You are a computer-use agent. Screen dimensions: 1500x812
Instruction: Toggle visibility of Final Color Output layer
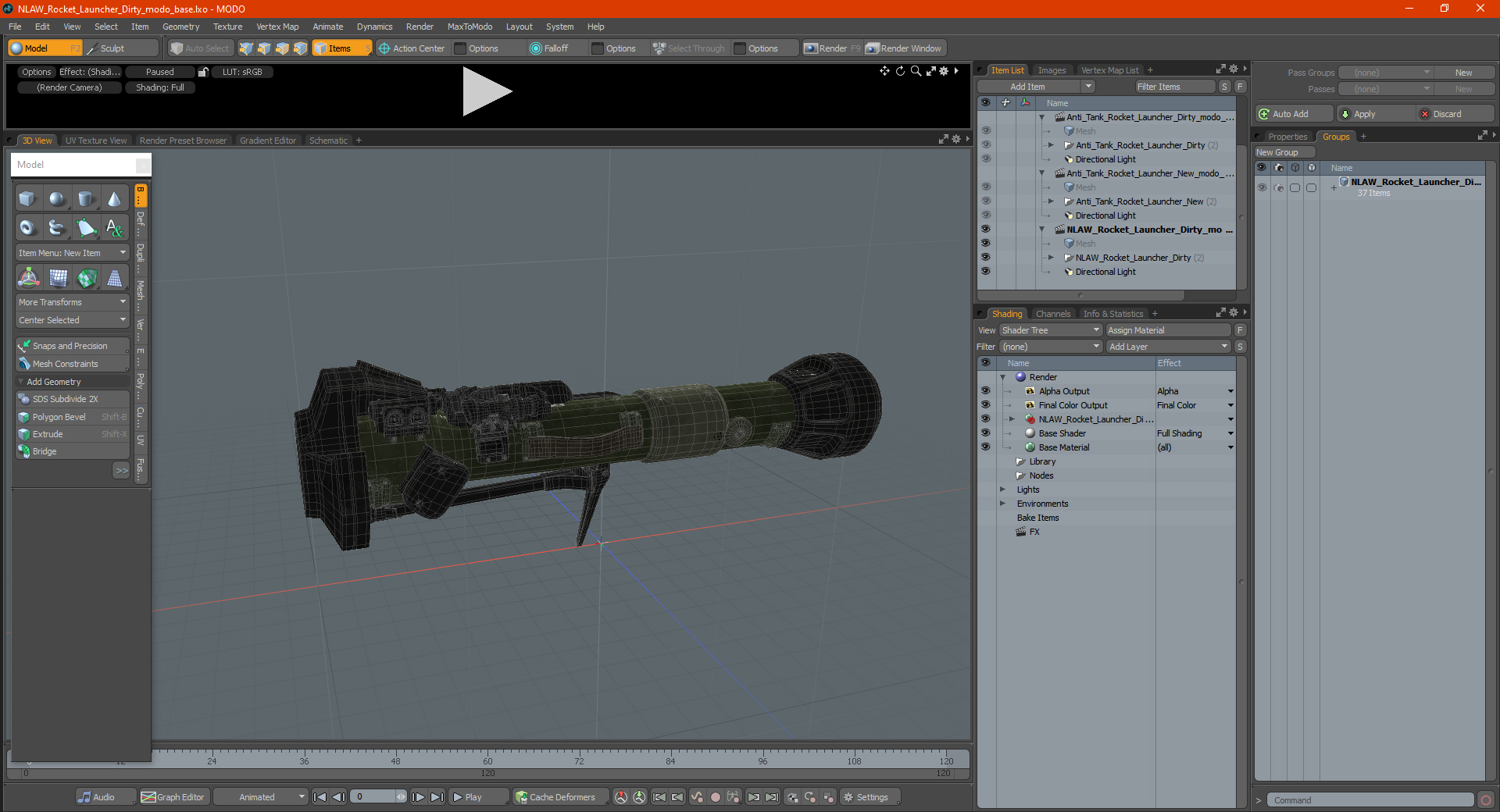(x=985, y=405)
